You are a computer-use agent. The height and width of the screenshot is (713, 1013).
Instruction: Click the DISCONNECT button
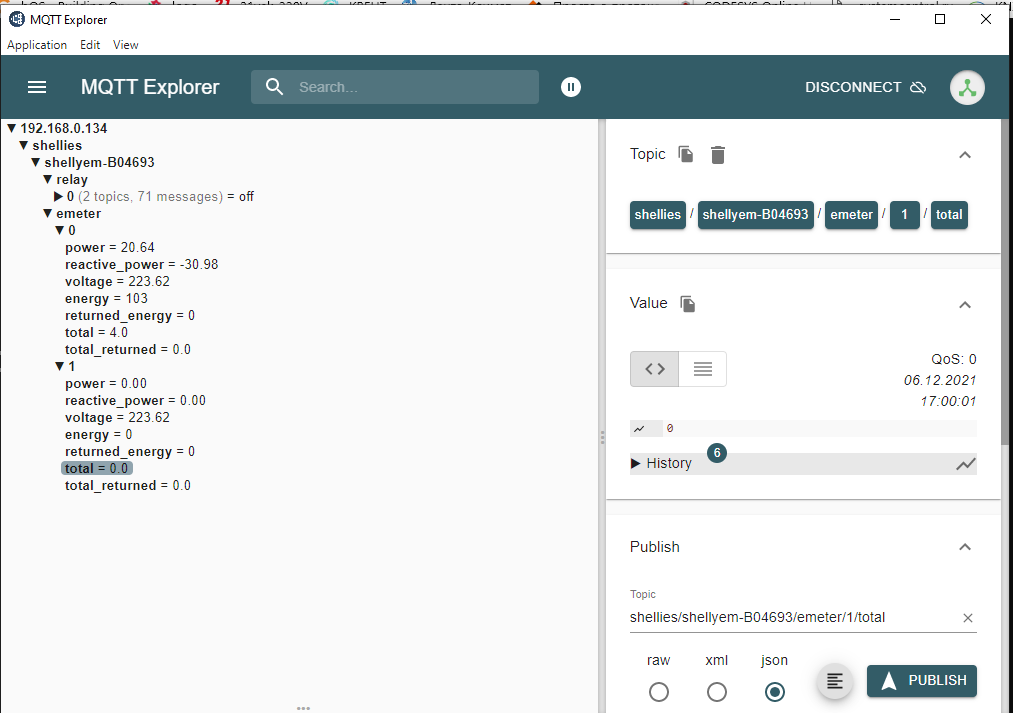(x=865, y=87)
